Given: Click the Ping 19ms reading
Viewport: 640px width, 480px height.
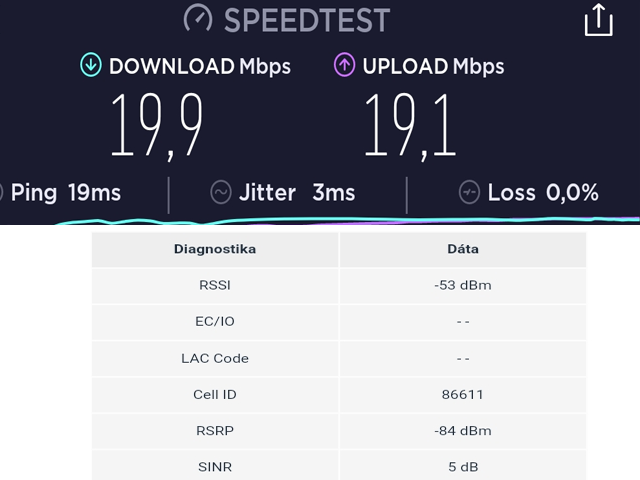Looking at the screenshot, I should pyautogui.click(x=66, y=192).
